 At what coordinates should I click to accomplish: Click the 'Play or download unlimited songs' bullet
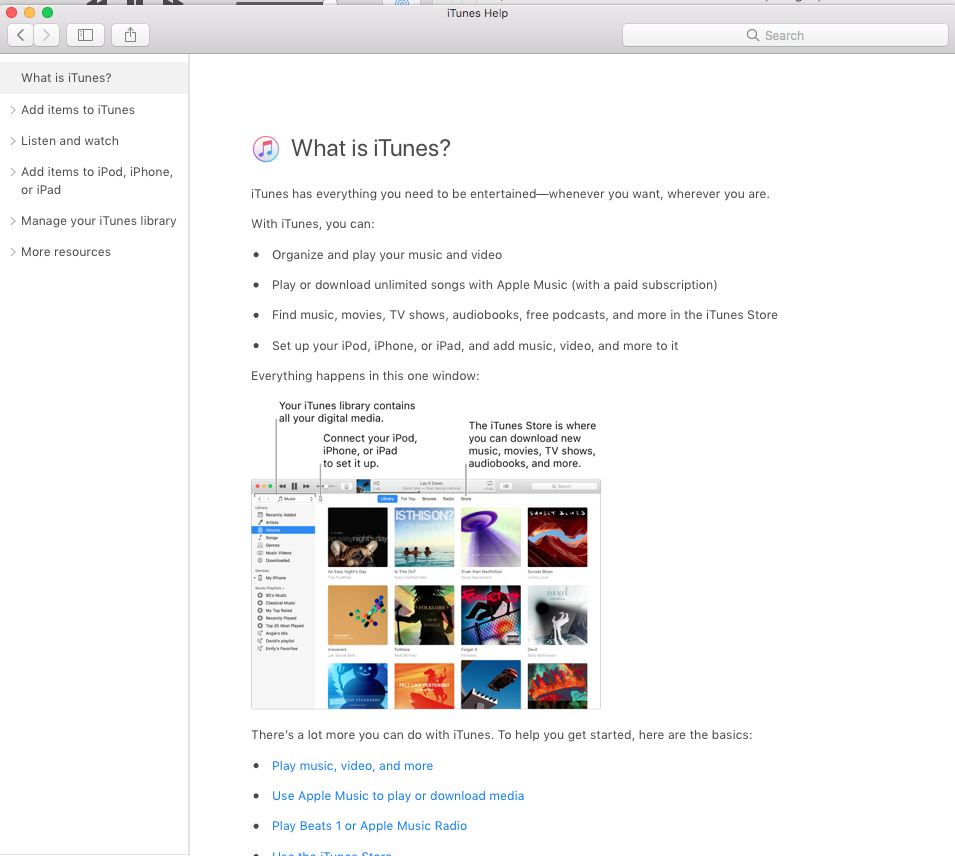coord(494,285)
